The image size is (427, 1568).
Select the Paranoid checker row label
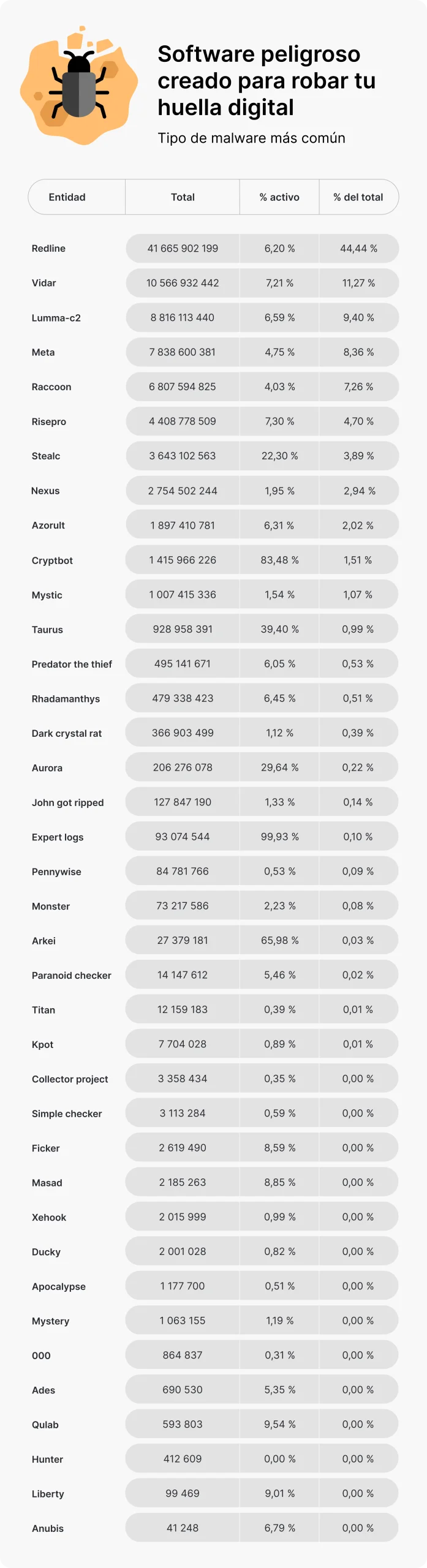tap(71, 976)
